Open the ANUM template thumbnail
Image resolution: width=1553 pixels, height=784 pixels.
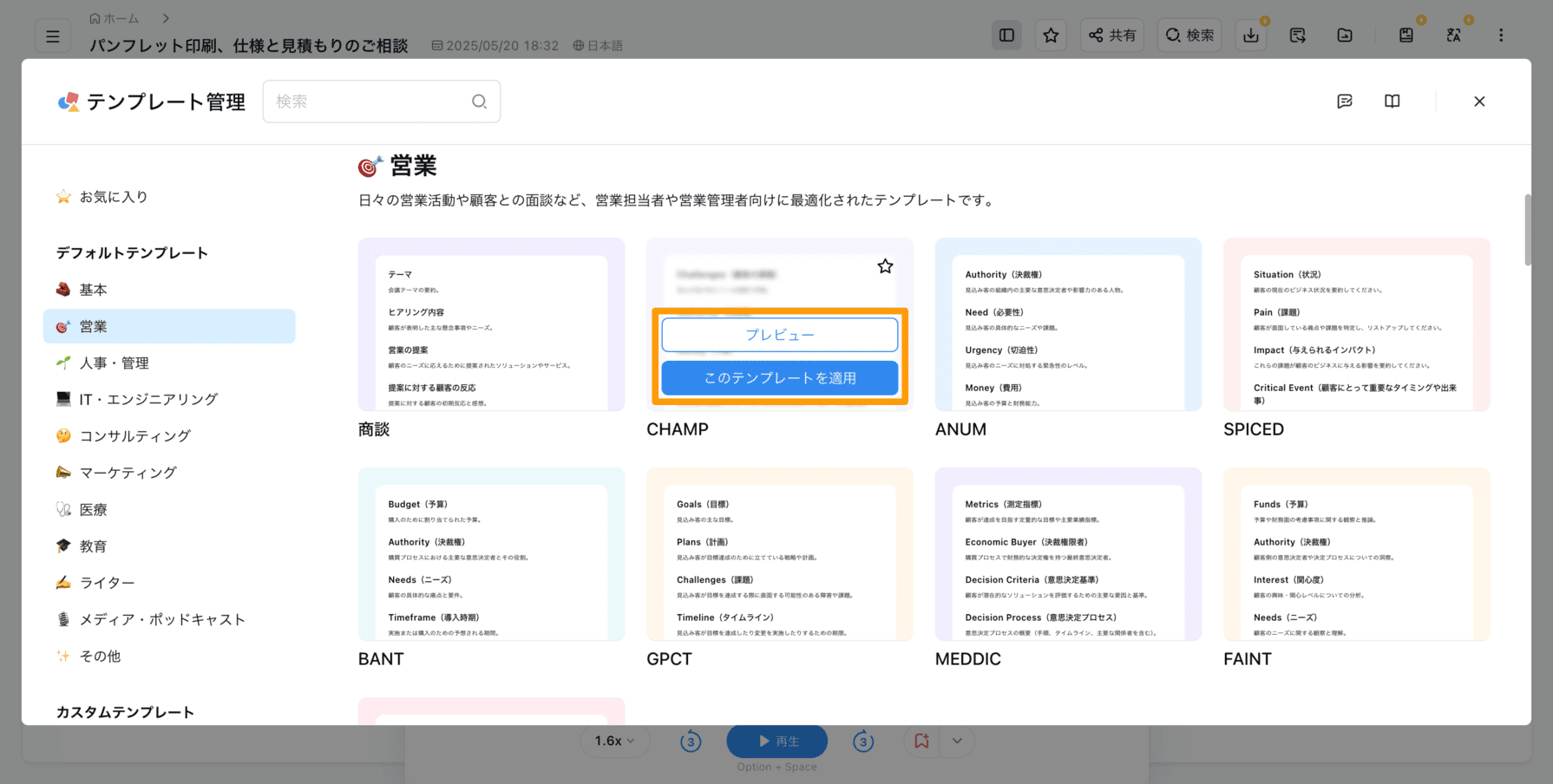tap(1068, 324)
